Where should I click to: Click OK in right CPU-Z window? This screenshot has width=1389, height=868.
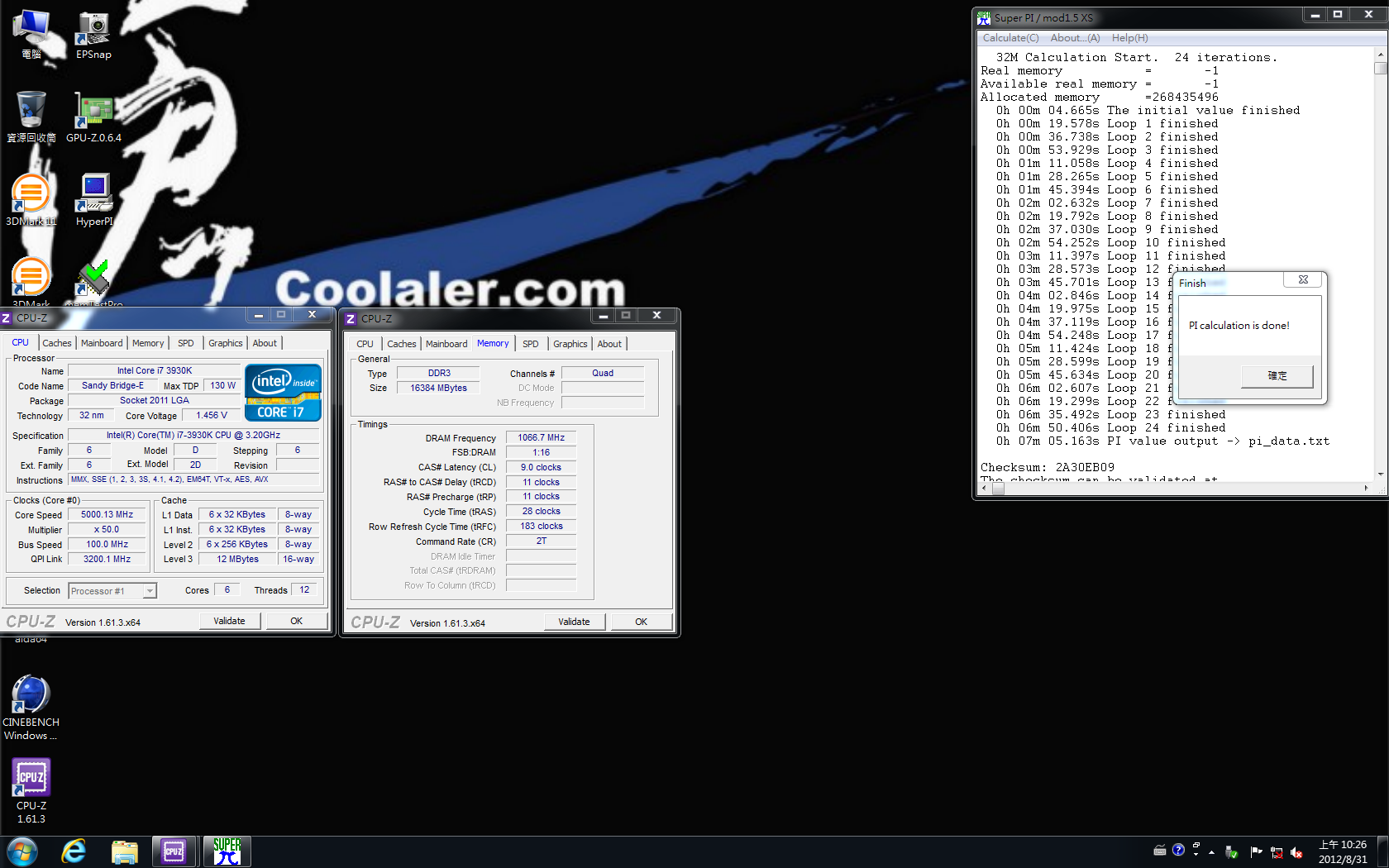641,622
